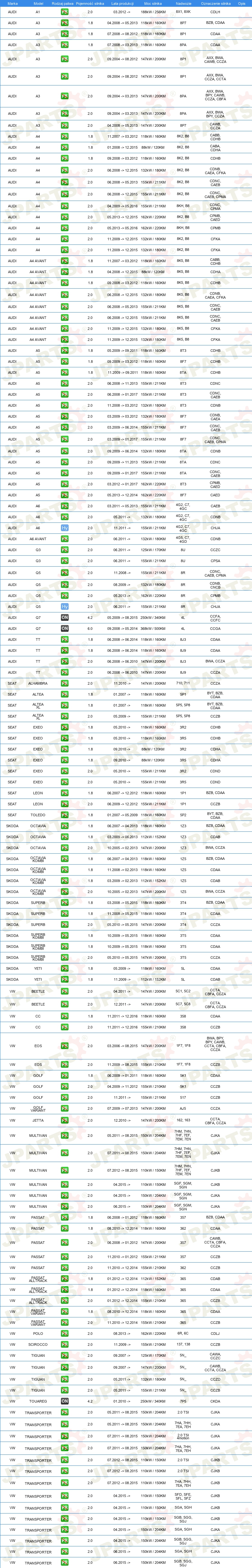This screenshot has height=1568, width=252.
Task: Click the fuel icon in the VW Jetta row
Action: pos(64,1120)
